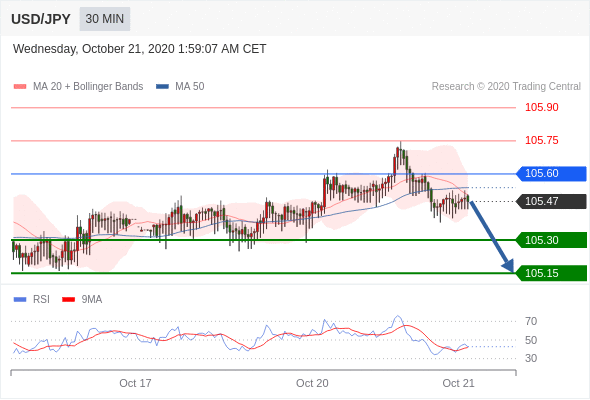This screenshot has height=400, width=590.
Task: Click the blue downward forecast arrow head
Action: 509,266
